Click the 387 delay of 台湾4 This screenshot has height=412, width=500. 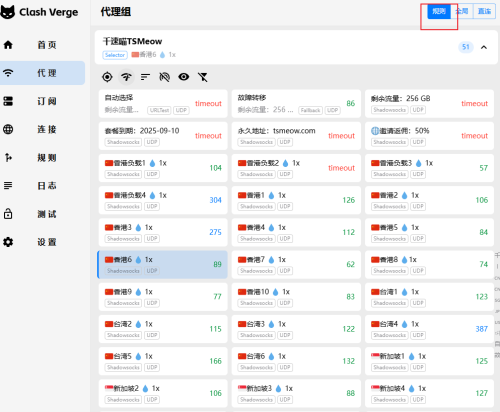pyautogui.click(x=481, y=329)
